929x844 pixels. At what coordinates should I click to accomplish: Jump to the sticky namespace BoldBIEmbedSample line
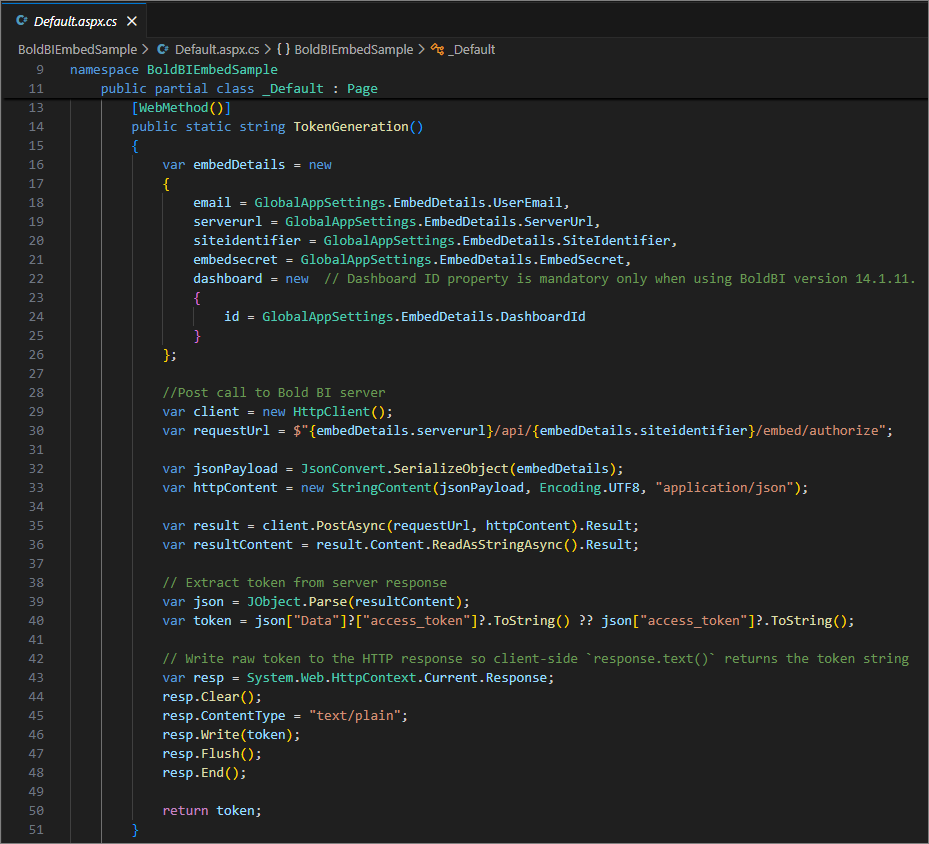tap(174, 70)
